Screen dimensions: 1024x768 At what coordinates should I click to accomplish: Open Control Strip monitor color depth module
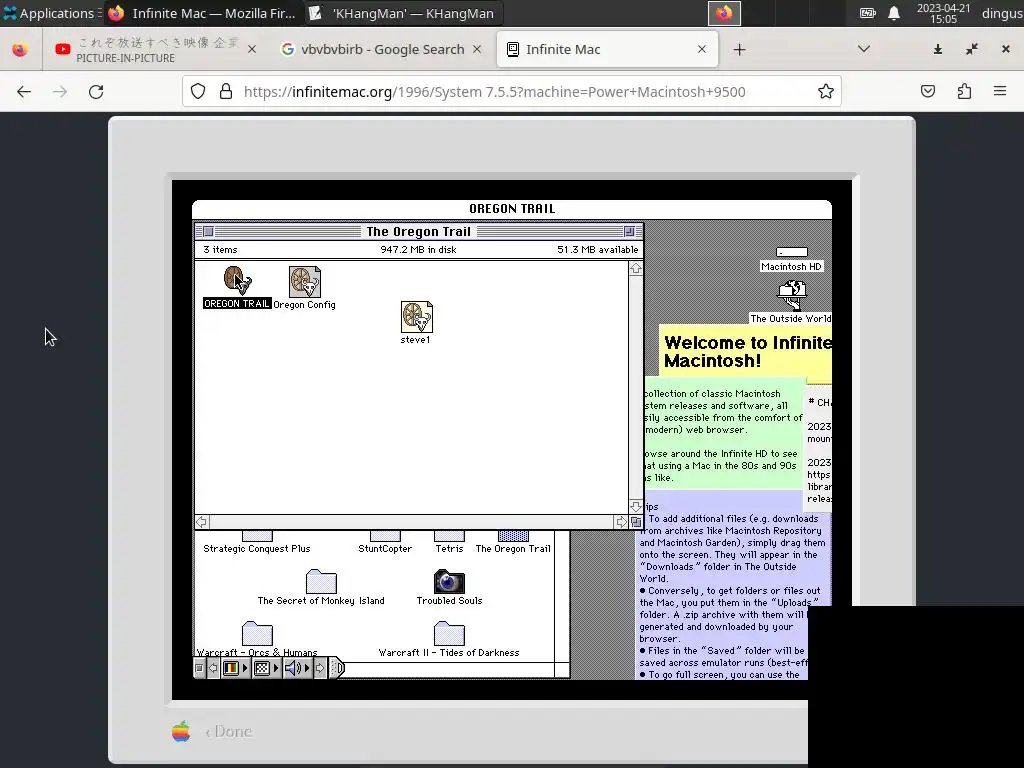pyautogui.click(x=235, y=668)
